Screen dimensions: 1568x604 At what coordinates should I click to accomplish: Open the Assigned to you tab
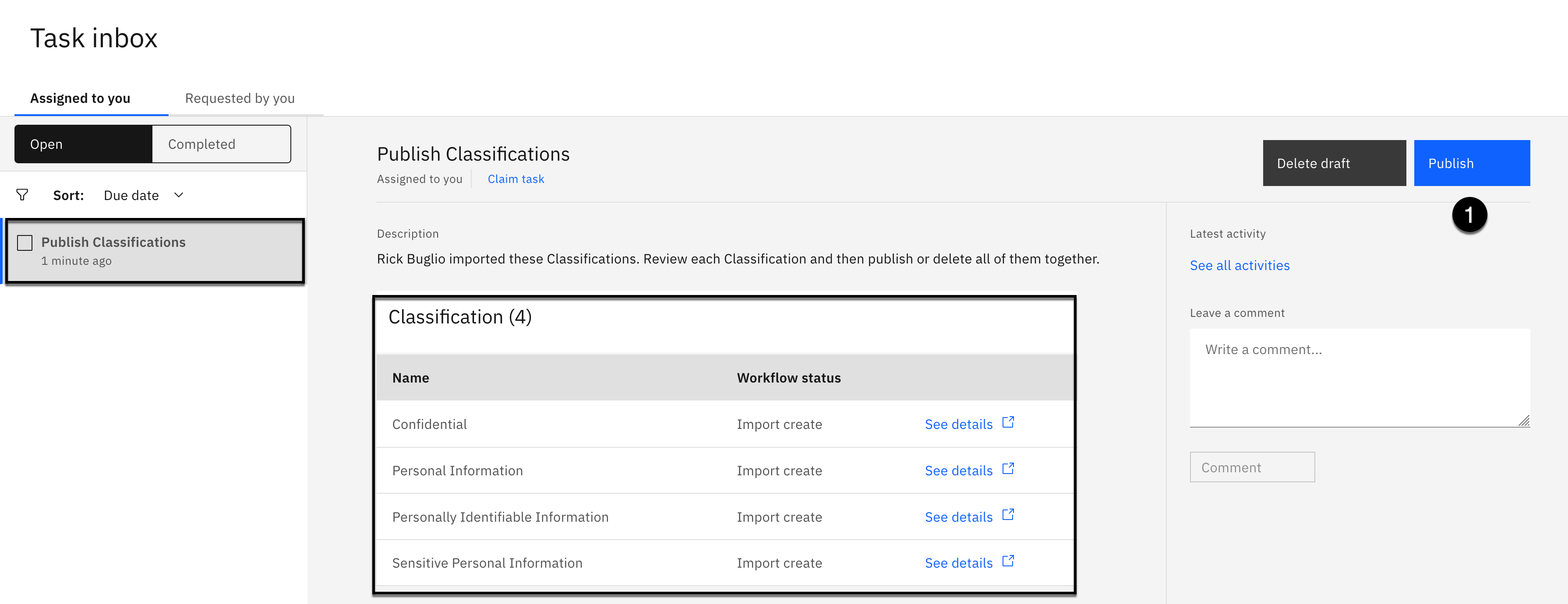[x=80, y=98]
